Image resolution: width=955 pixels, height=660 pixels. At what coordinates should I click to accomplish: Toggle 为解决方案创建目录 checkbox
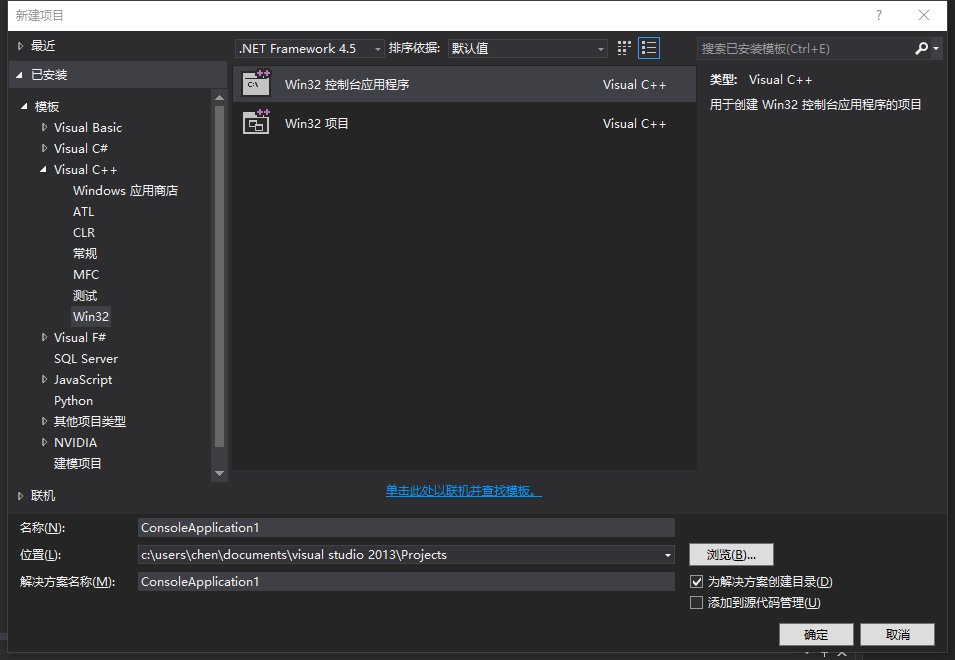click(697, 581)
